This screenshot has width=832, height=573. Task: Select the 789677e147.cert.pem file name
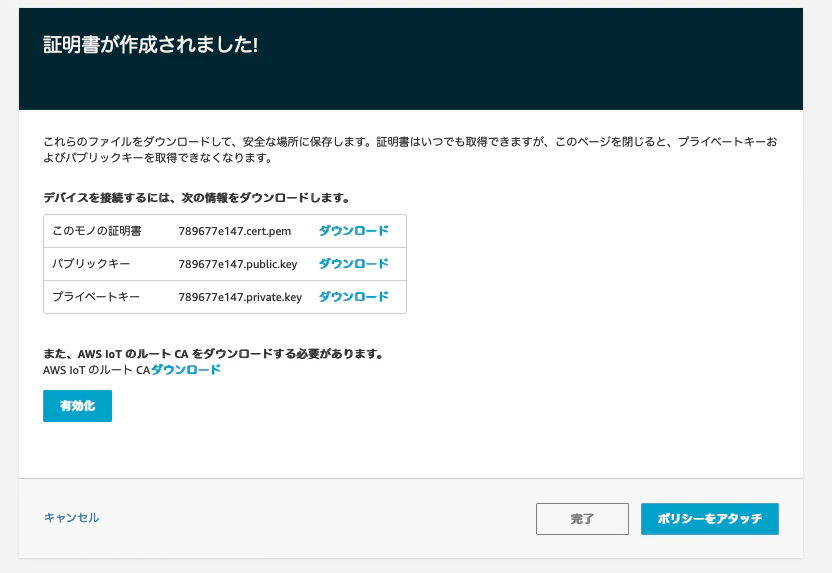235,231
